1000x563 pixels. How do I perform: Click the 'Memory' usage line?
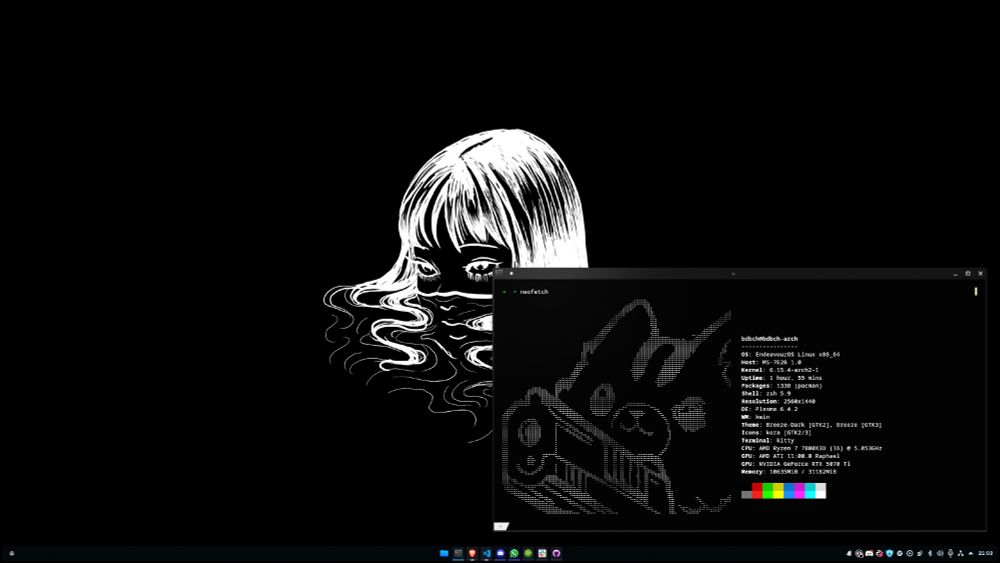click(788, 472)
